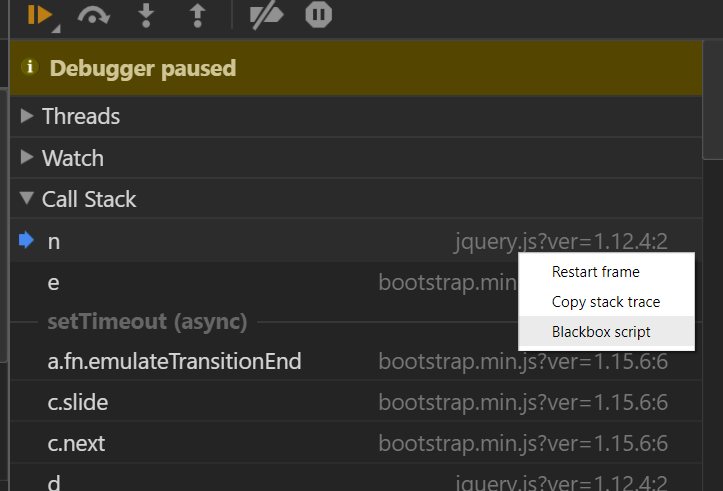Open partly hidden bootstrap.min link for frame e

click(x=448, y=283)
